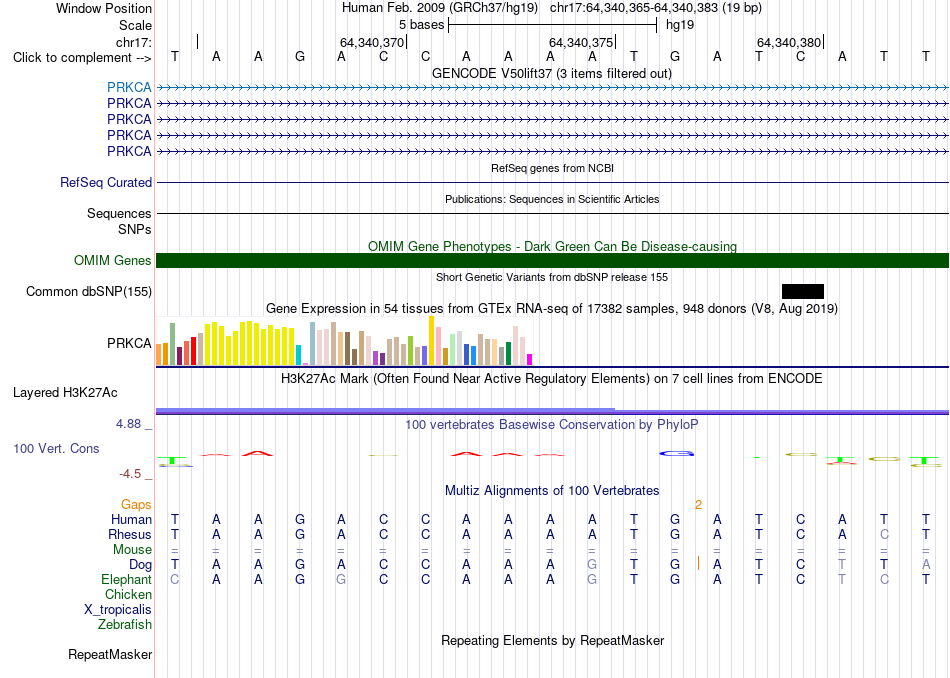950x678 pixels.
Task: Click the Dog species row label
Action: click(141, 564)
